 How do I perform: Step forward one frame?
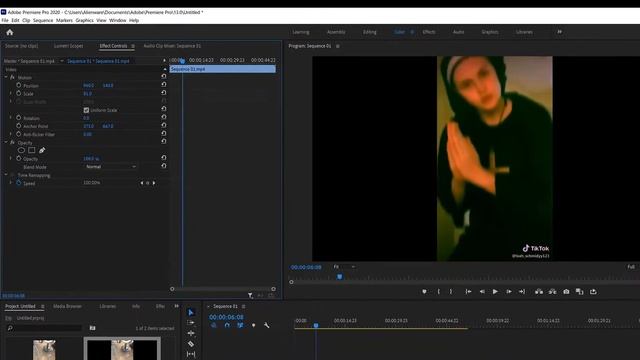[509, 291]
